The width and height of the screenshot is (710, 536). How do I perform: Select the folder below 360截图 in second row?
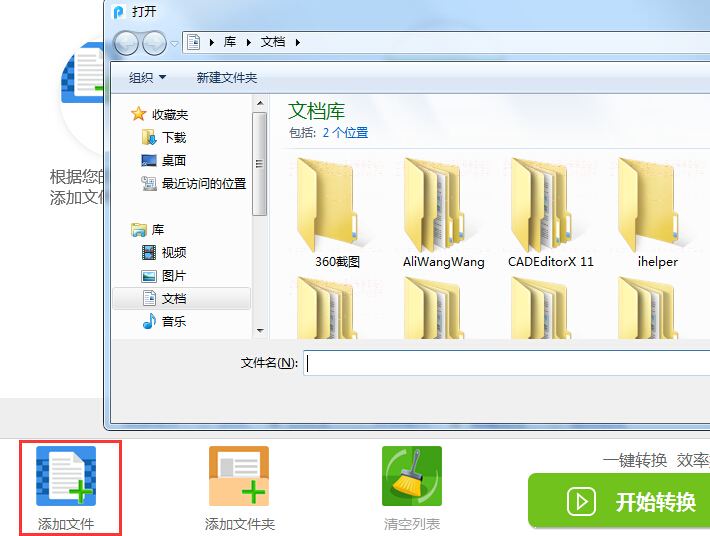point(327,308)
